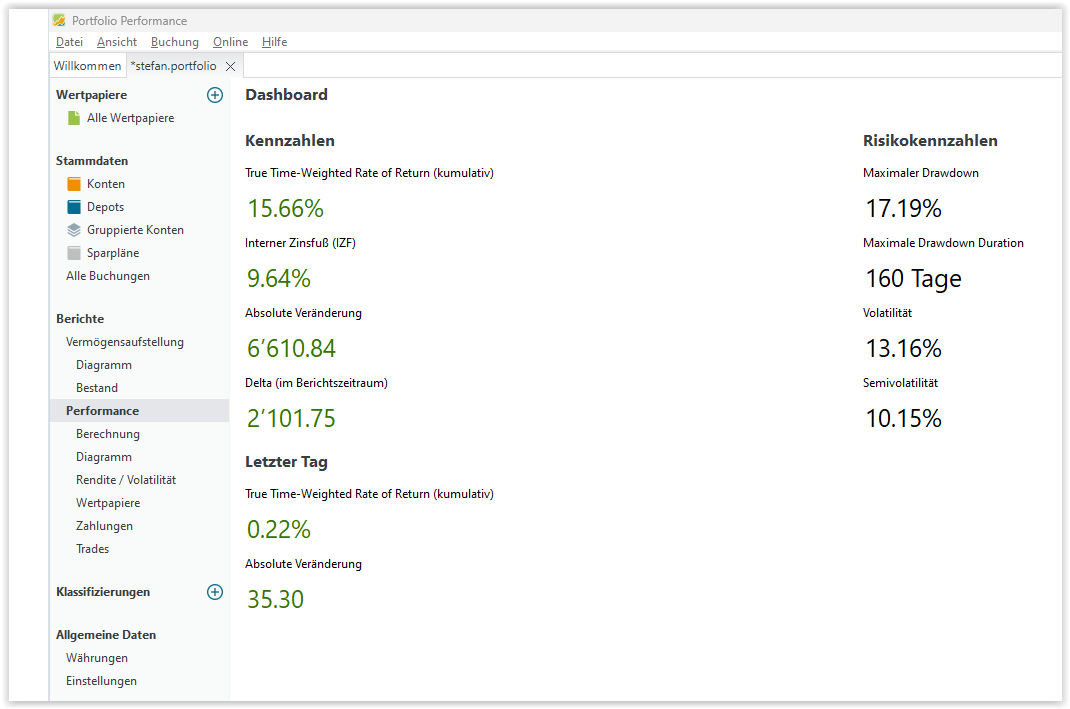
Task: Open the Buchung menu
Action: [174, 42]
